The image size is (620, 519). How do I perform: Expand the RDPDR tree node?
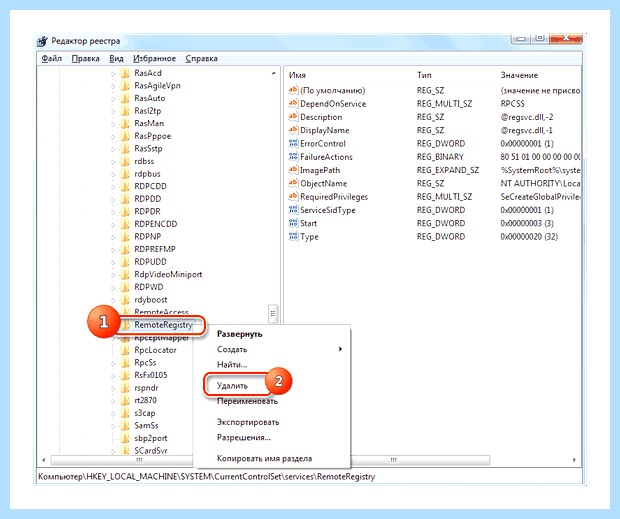[x=113, y=212]
